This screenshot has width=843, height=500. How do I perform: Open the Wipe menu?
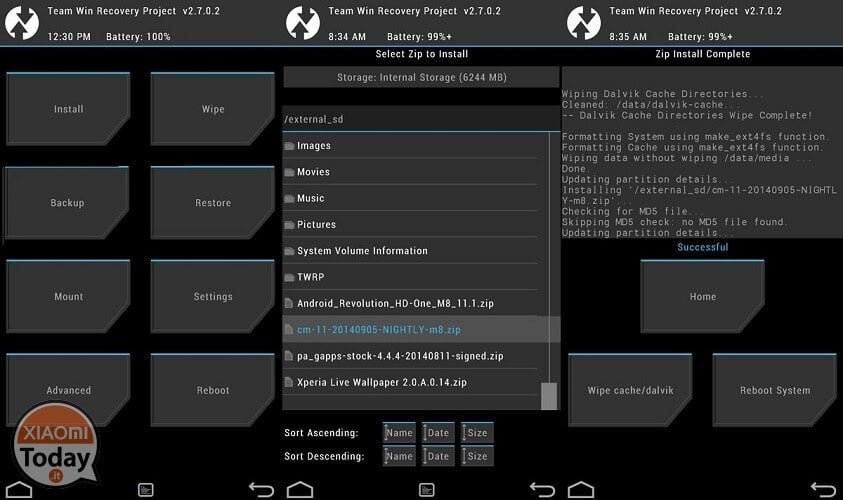(x=213, y=109)
